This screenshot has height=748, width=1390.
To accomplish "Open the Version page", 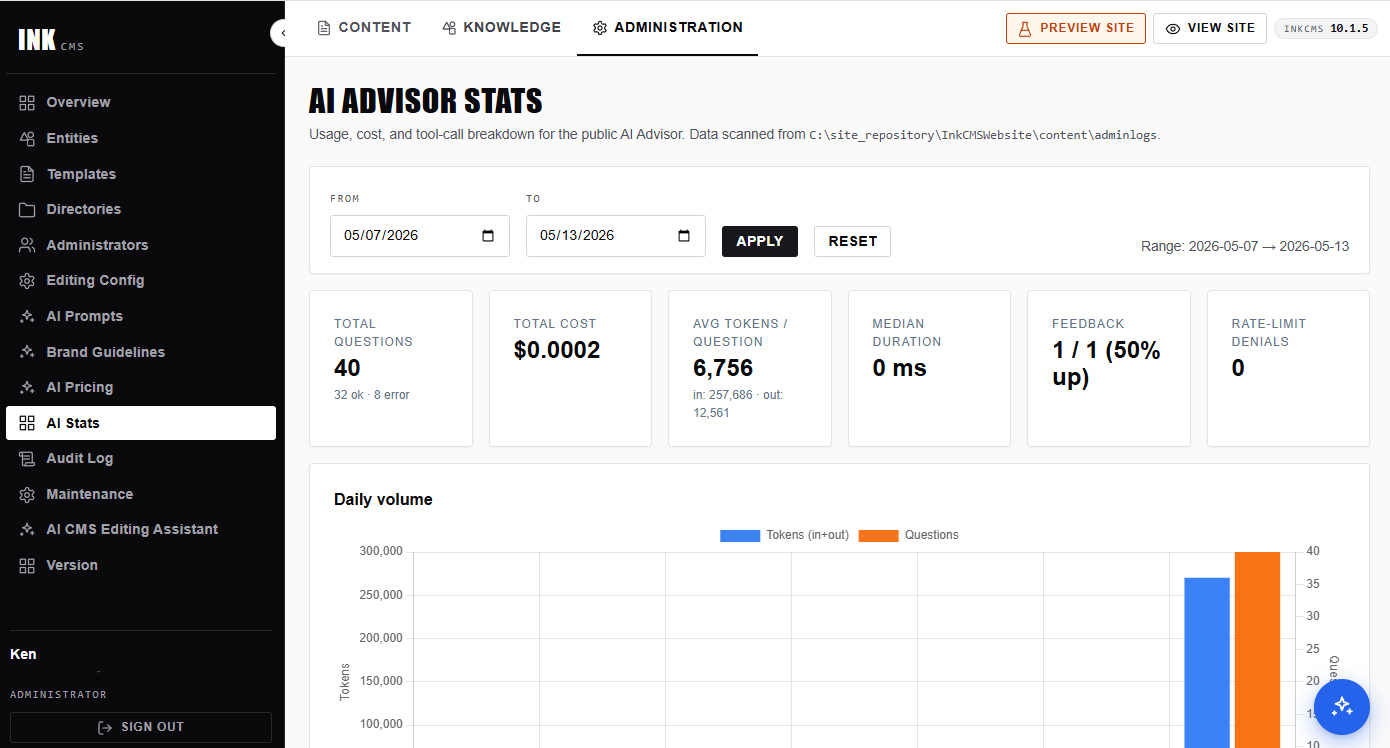I will pyautogui.click(x=141, y=565).
